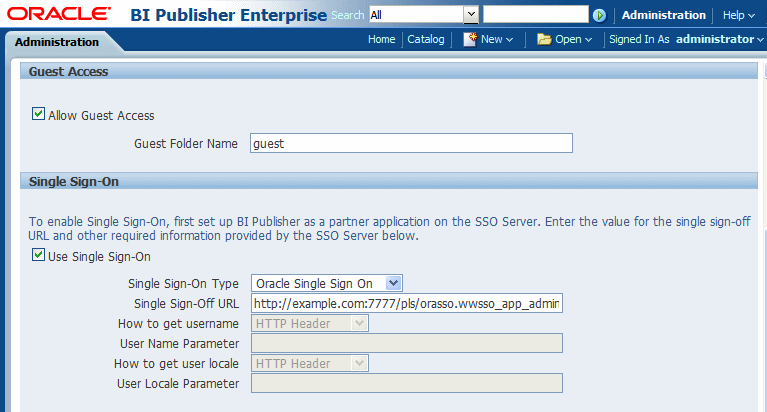Click the Administration link in the header

click(x=664, y=15)
